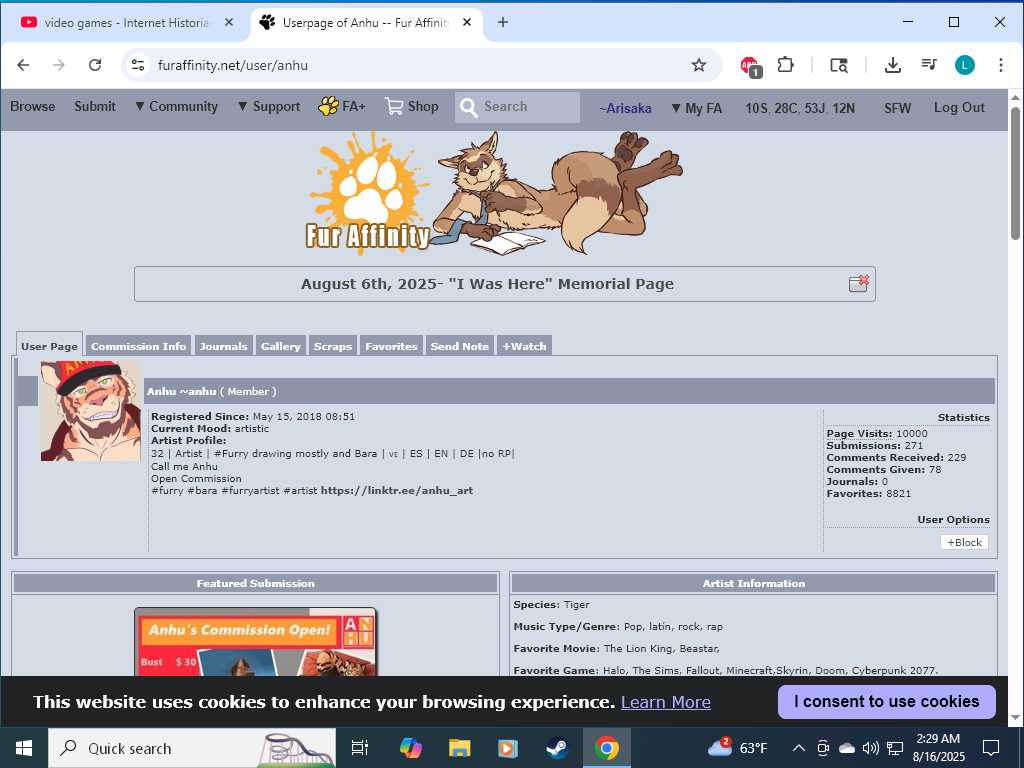
Task: Open the Windows Start menu
Action: pos(24,748)
